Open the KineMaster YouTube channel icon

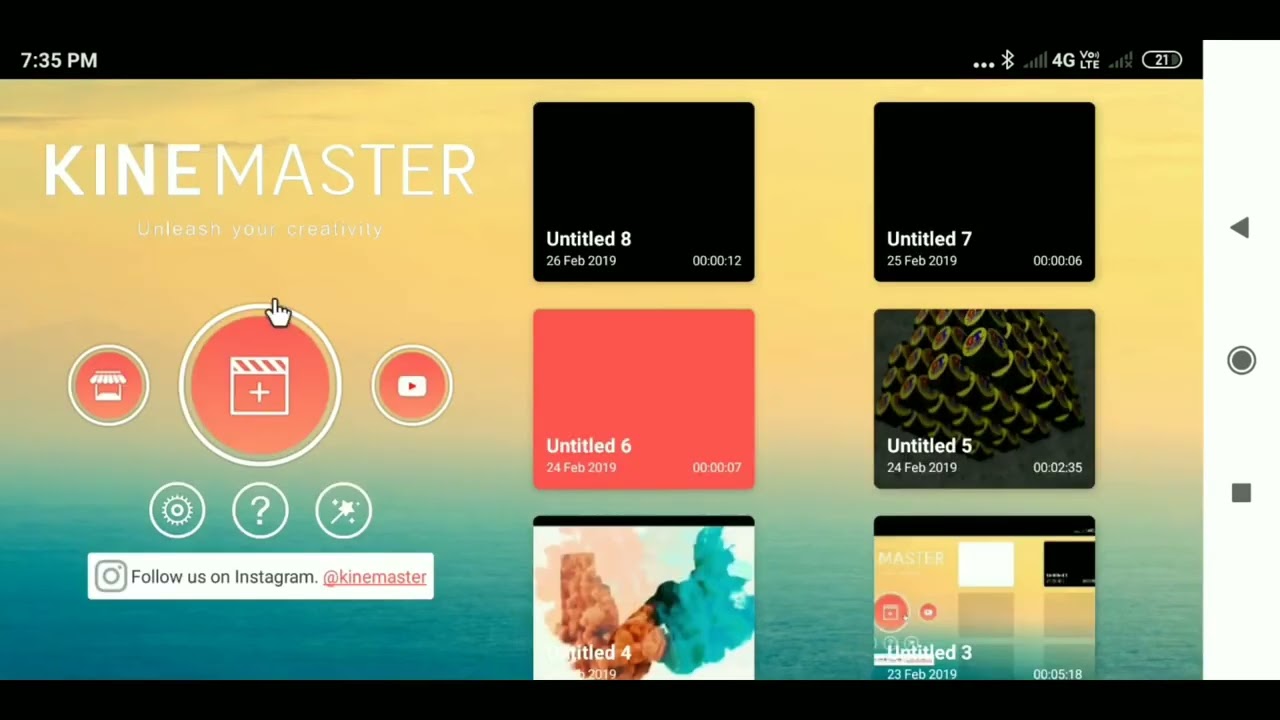point(412,386)
